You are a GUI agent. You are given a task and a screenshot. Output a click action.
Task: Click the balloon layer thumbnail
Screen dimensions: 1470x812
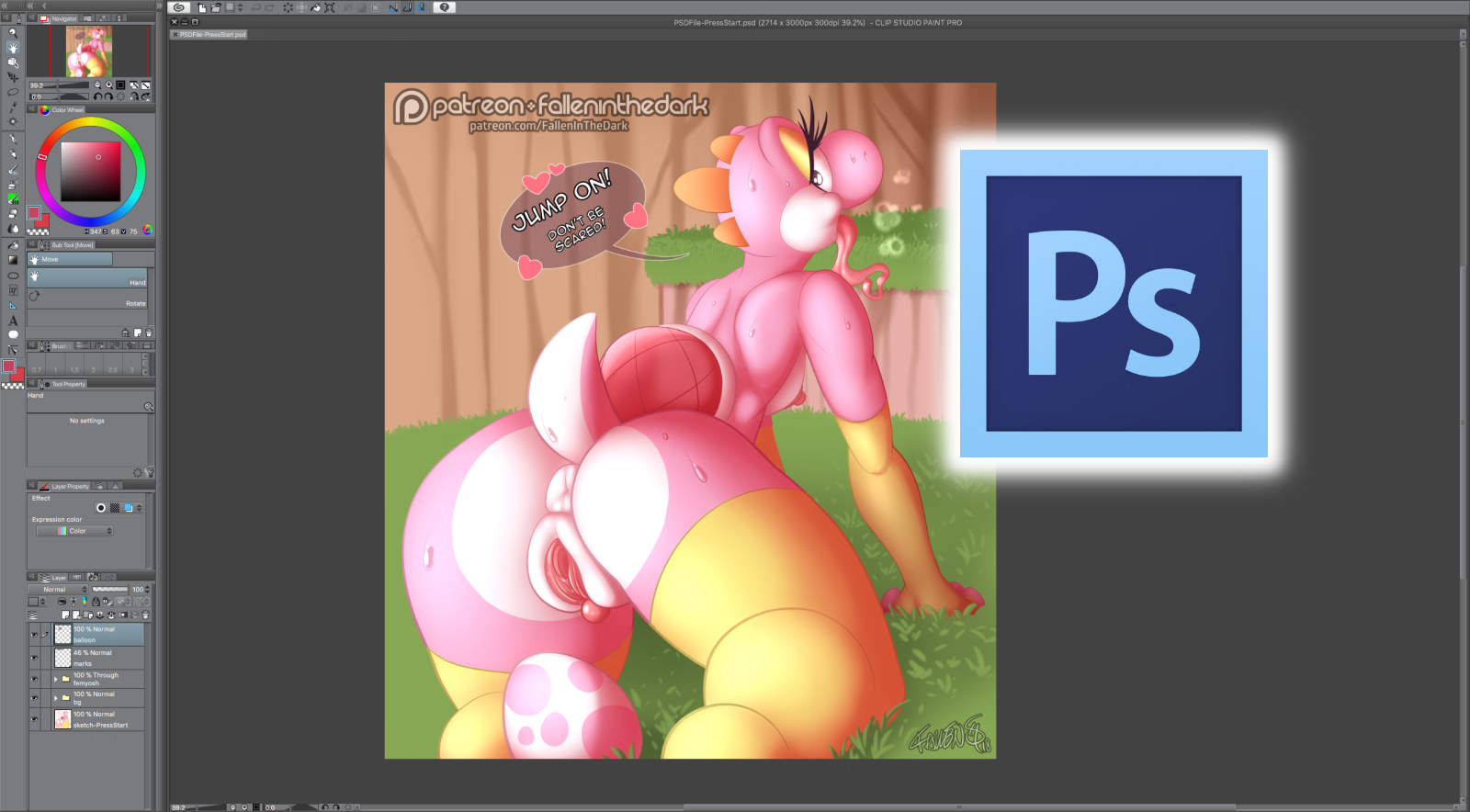(x=62, y=634)
